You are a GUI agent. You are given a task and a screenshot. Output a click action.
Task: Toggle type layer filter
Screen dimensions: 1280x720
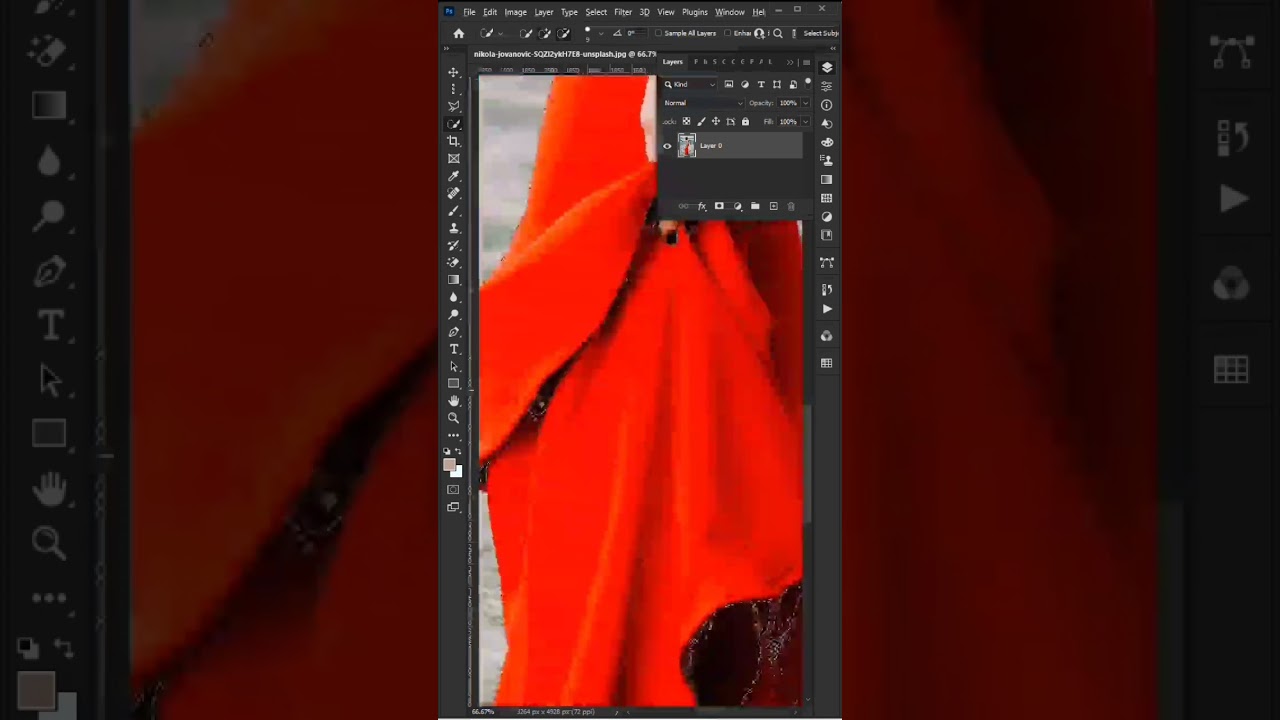761,84
